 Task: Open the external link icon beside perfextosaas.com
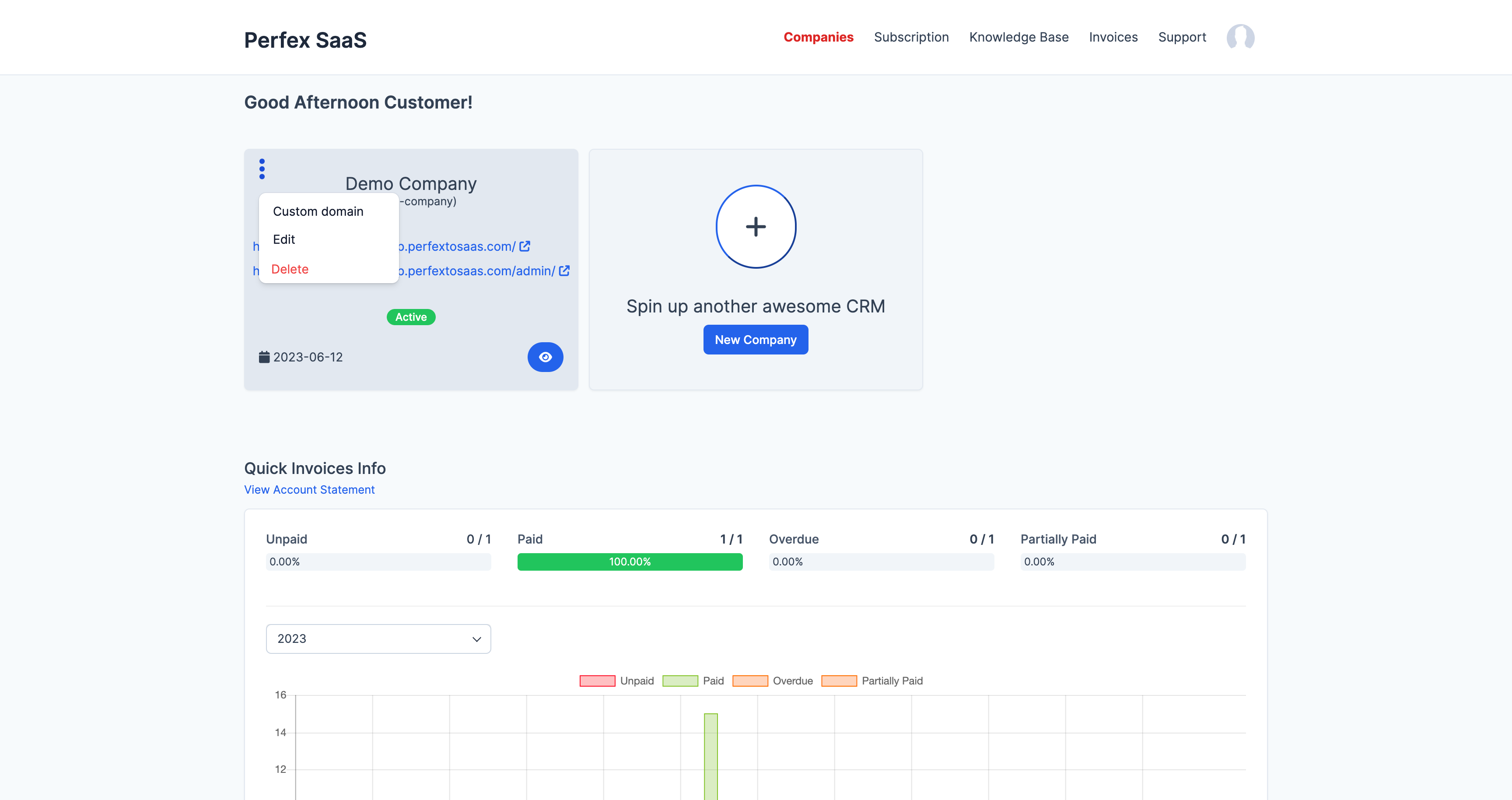[x=524, y=246]
